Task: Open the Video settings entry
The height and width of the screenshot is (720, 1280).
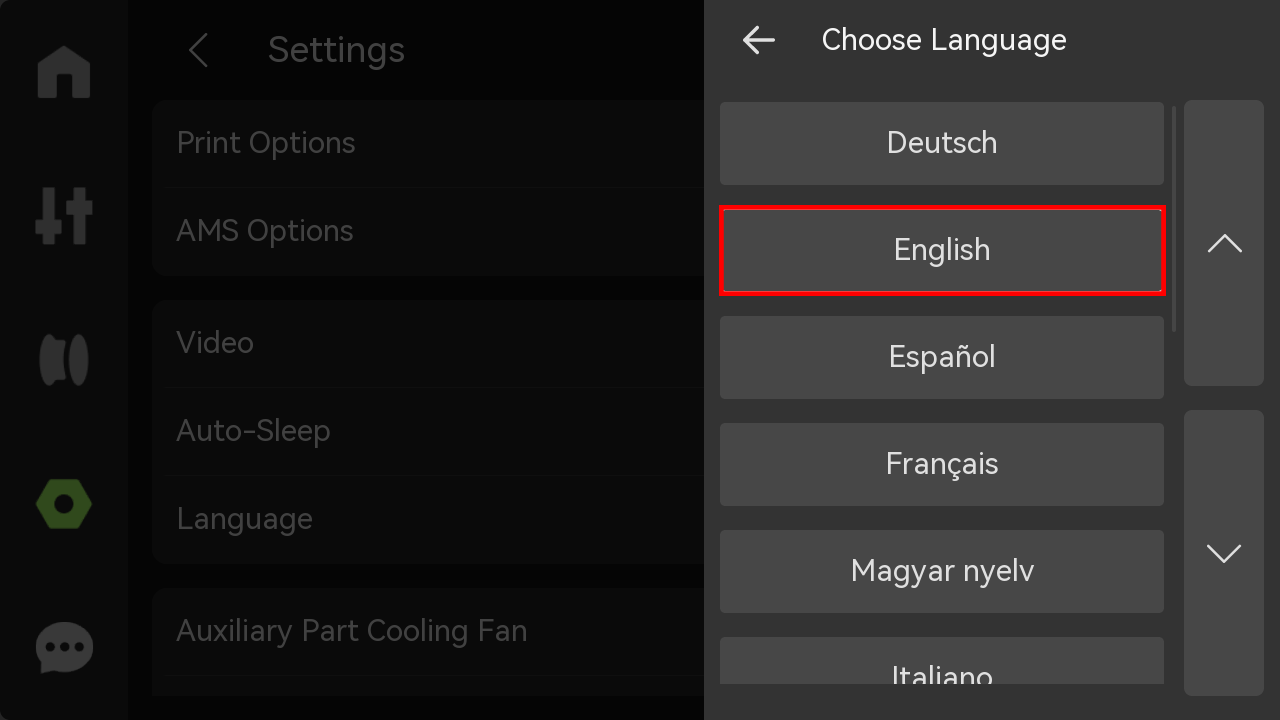Action: tap(428, 343)
